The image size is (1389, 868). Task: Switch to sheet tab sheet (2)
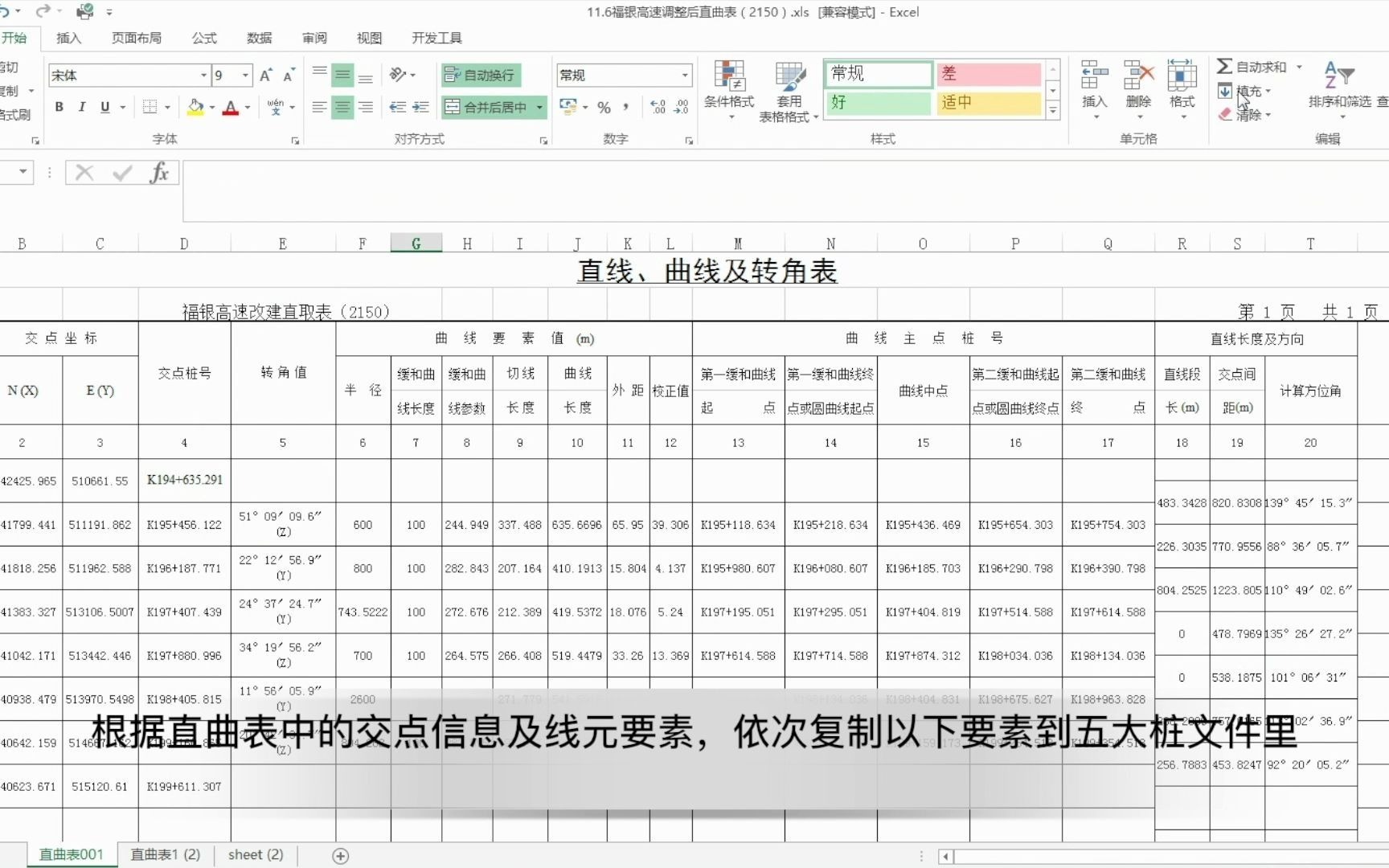[256, 855]
